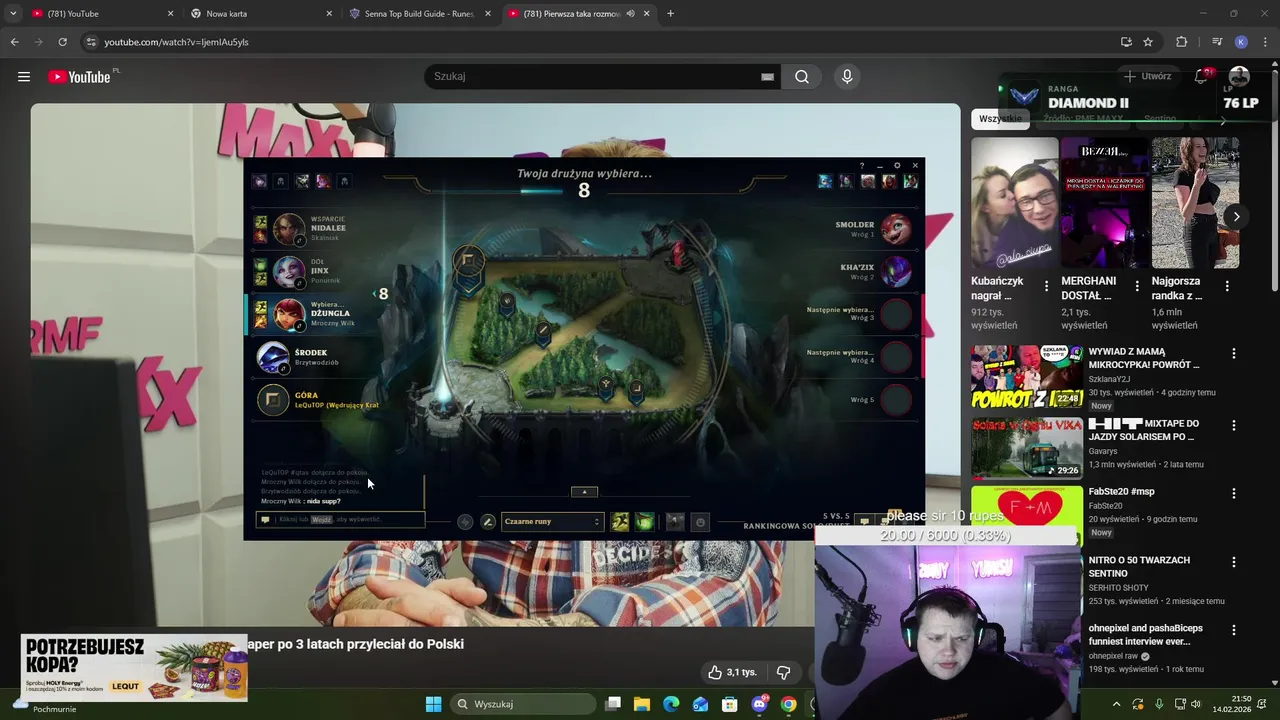Expand next Shorts with the arrow
Viewport: 1280px width, 720px height.
pyautogui.click(x=1236, y=216)
